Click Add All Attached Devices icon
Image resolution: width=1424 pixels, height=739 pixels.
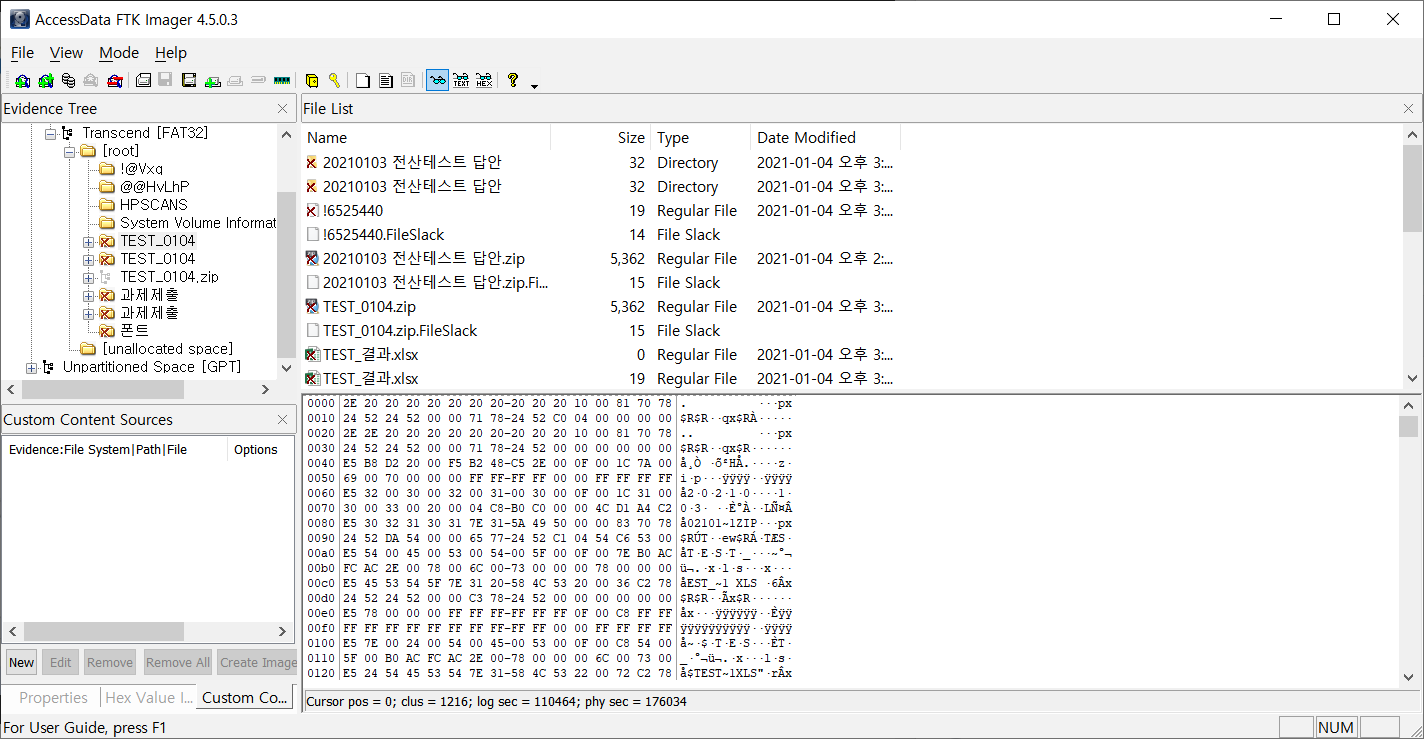pos(45,81)
